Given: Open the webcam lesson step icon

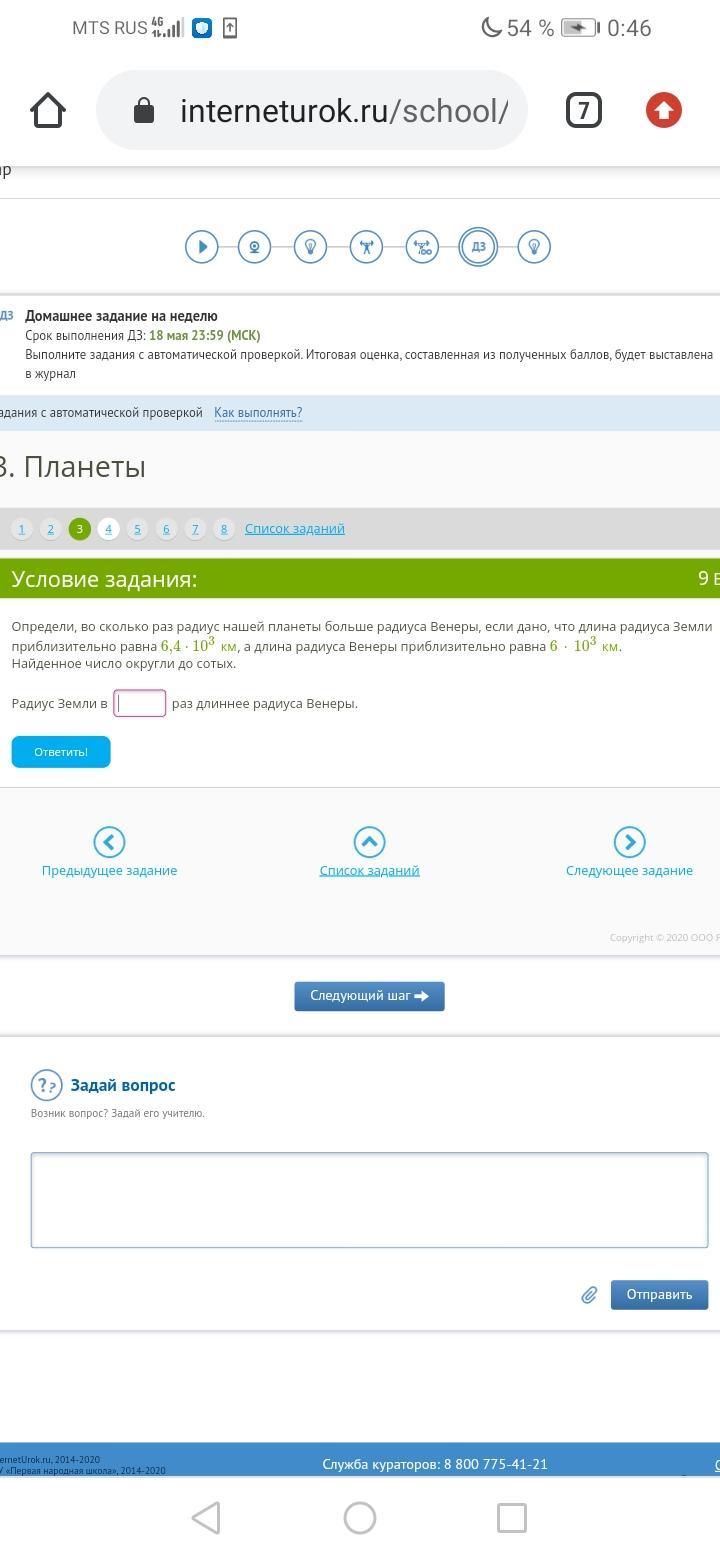Looking at the screenshot, I should [255, 246].
